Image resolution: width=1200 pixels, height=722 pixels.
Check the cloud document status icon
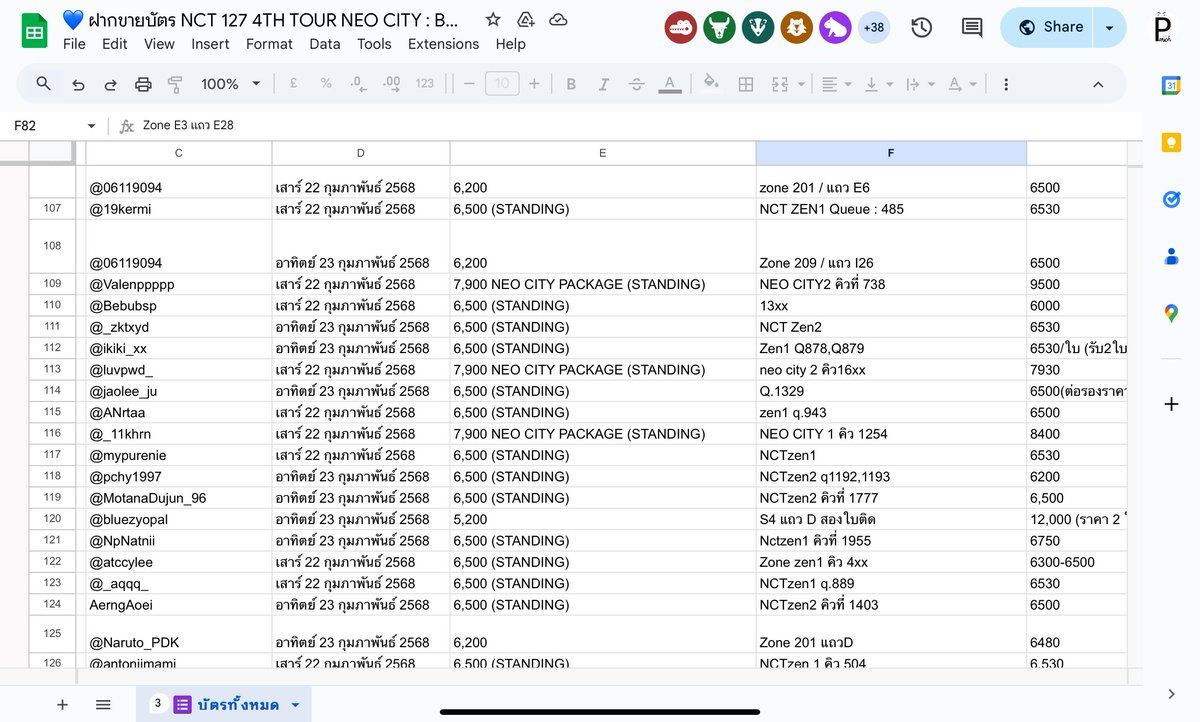[x=558, y=19]
